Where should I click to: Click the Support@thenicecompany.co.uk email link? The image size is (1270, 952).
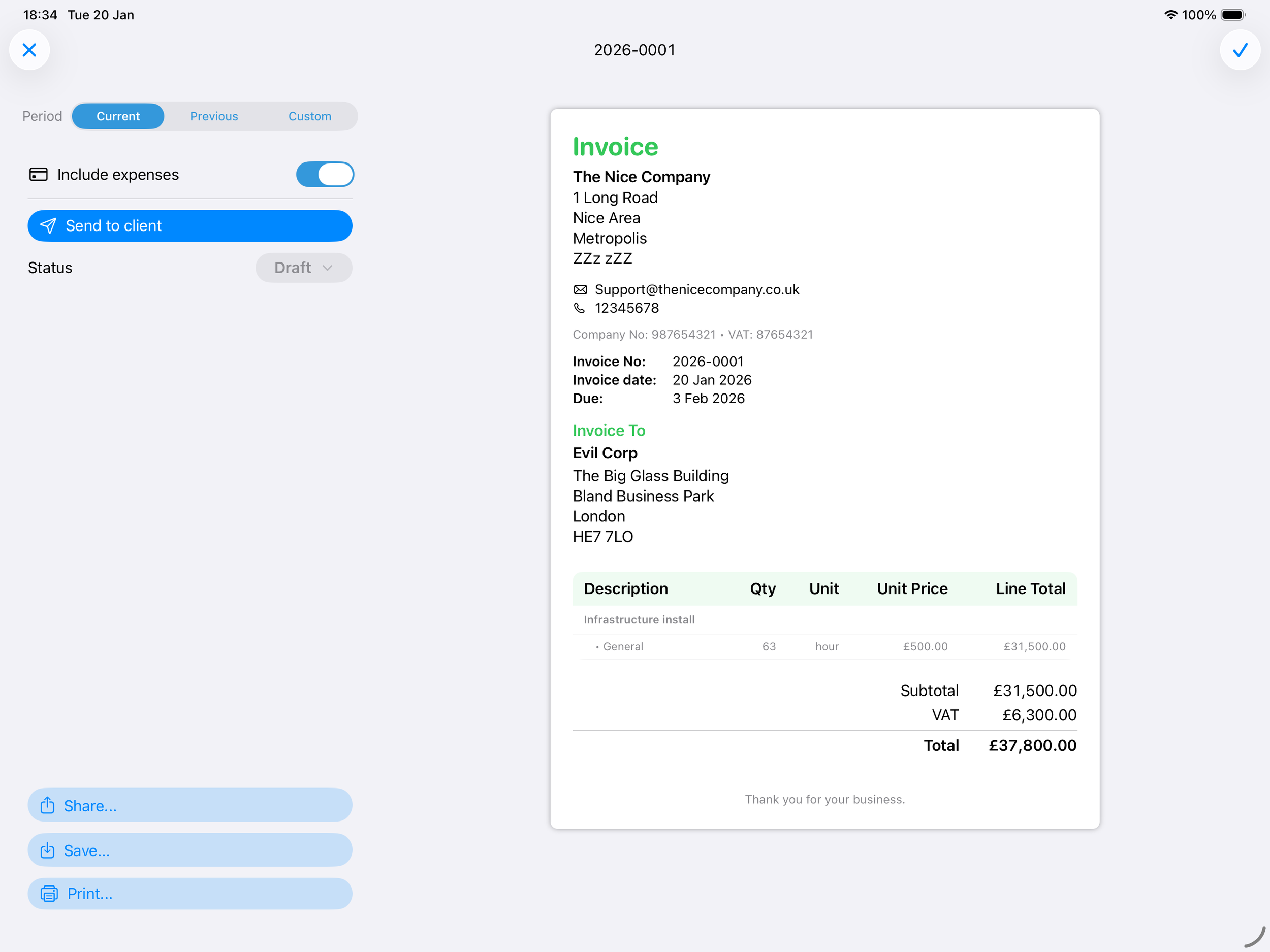(697, 290)
